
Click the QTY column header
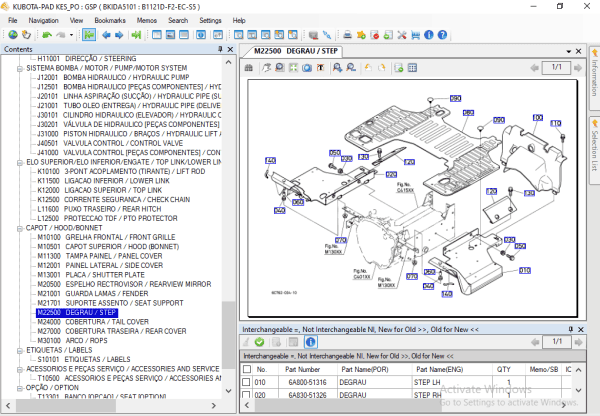[x=504, y=369]
